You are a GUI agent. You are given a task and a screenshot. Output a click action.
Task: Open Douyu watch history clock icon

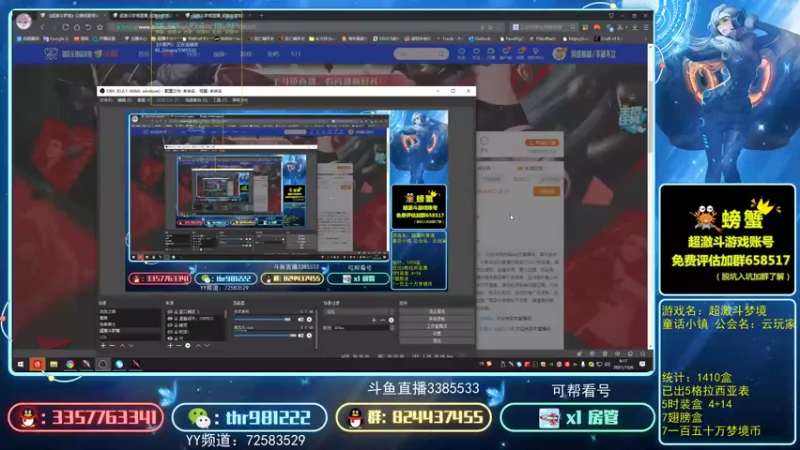pos(461,53)
